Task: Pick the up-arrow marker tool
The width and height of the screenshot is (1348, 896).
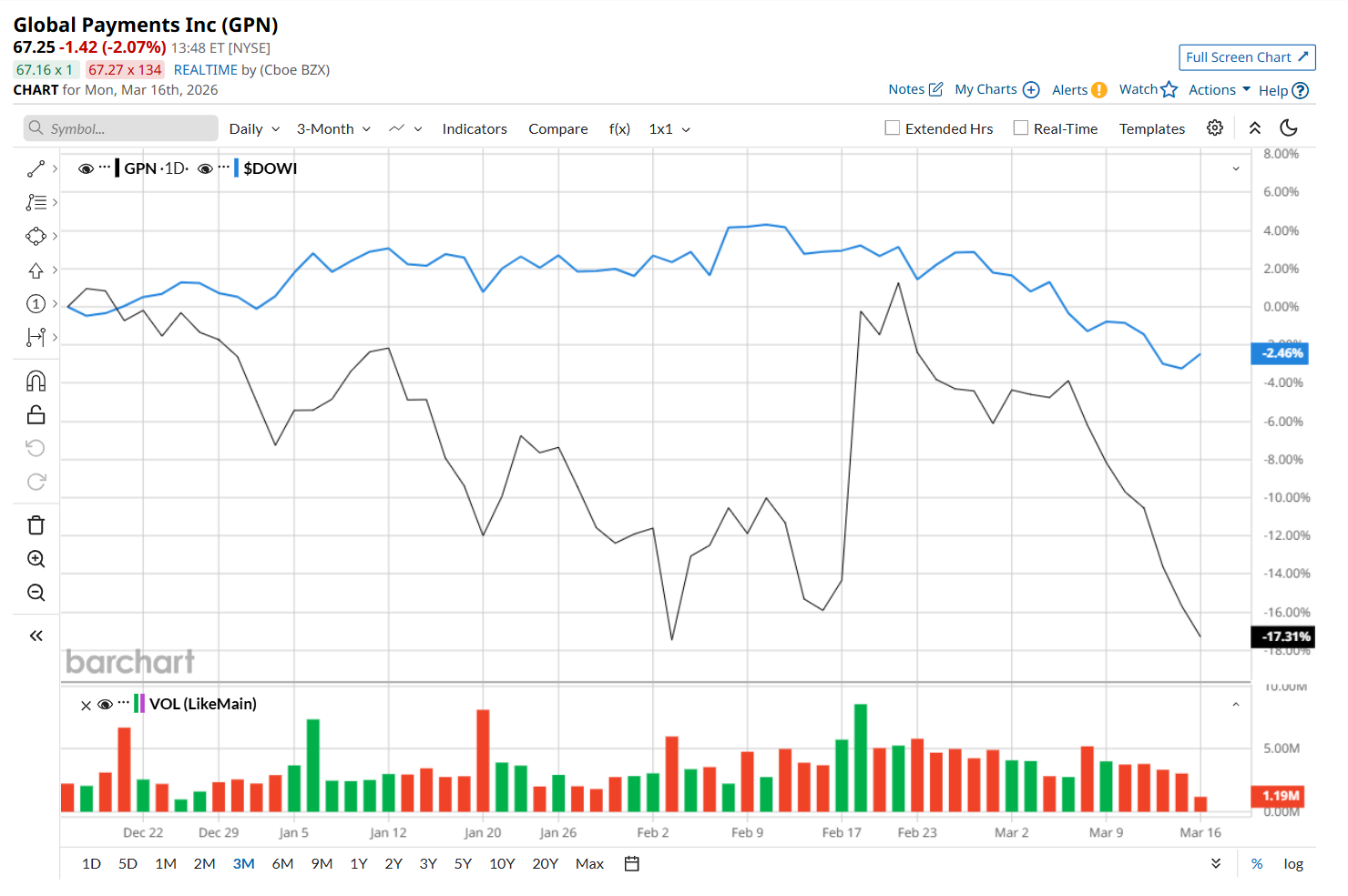Action: pos(36,270)
